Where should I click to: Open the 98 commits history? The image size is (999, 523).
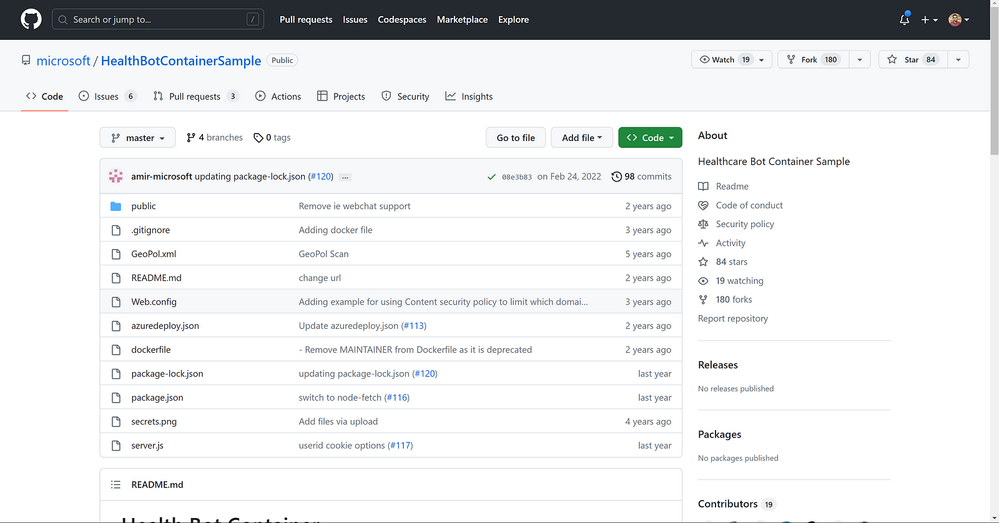point(641,176)
